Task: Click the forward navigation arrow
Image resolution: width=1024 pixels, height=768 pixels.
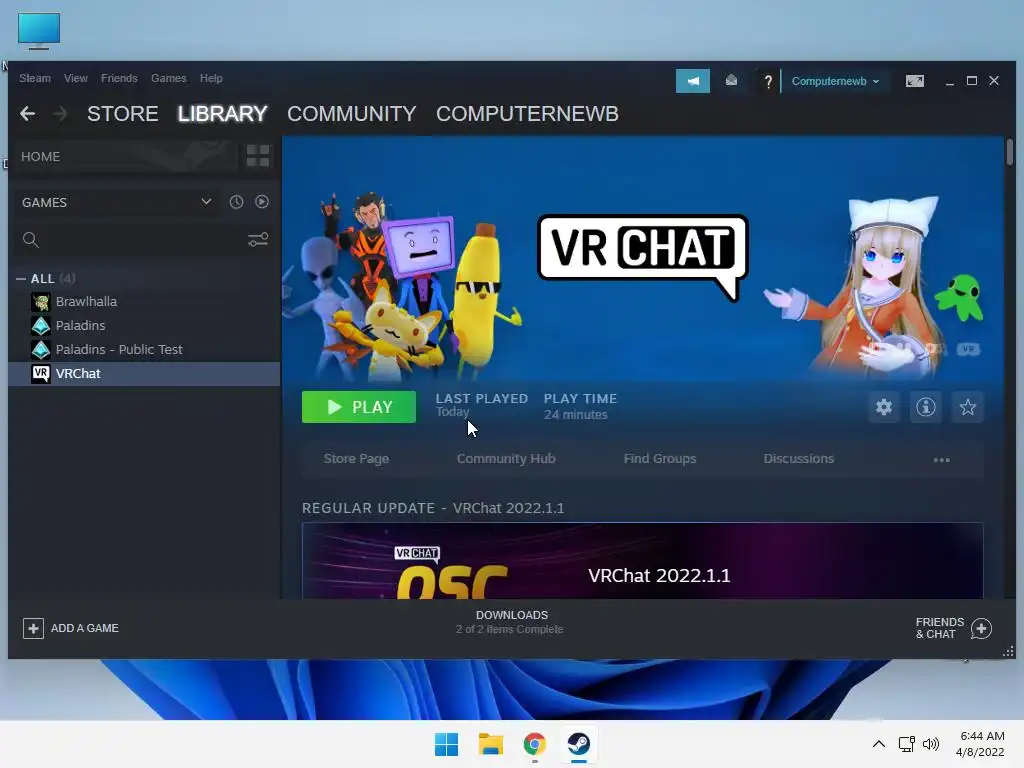Action: coord(60,114)
